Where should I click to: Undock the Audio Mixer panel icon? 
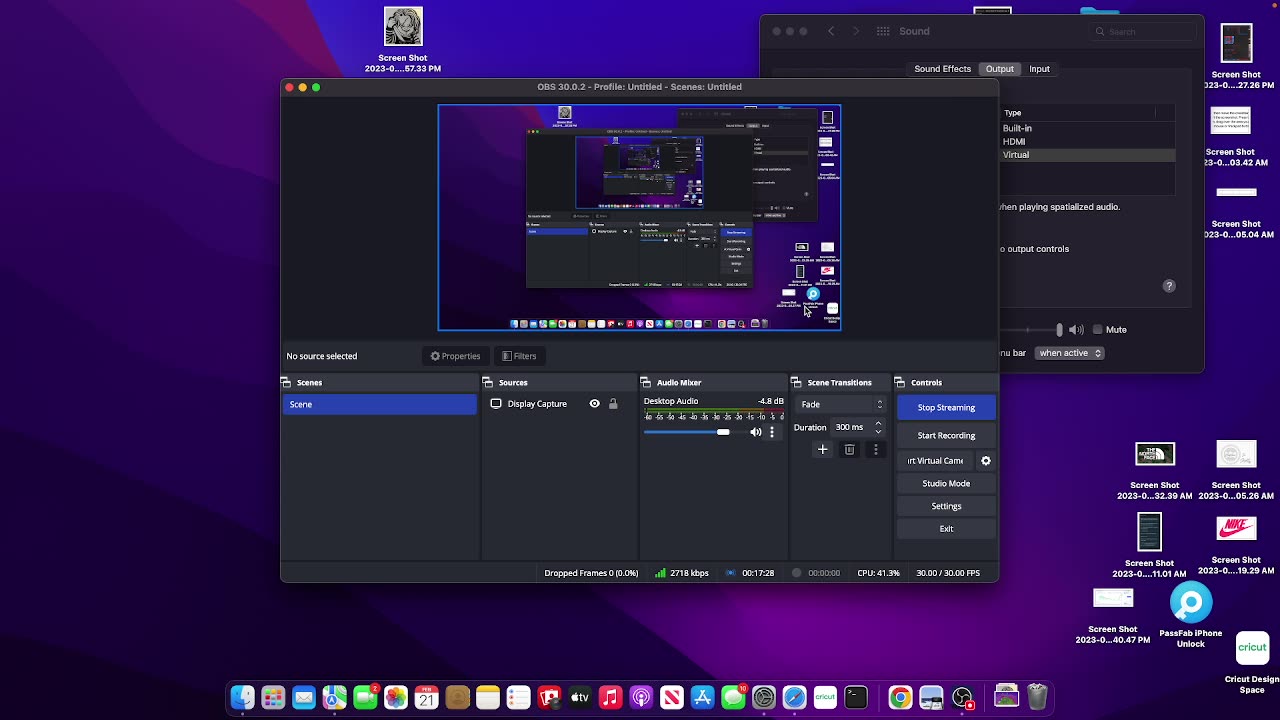tap(645, 382)
